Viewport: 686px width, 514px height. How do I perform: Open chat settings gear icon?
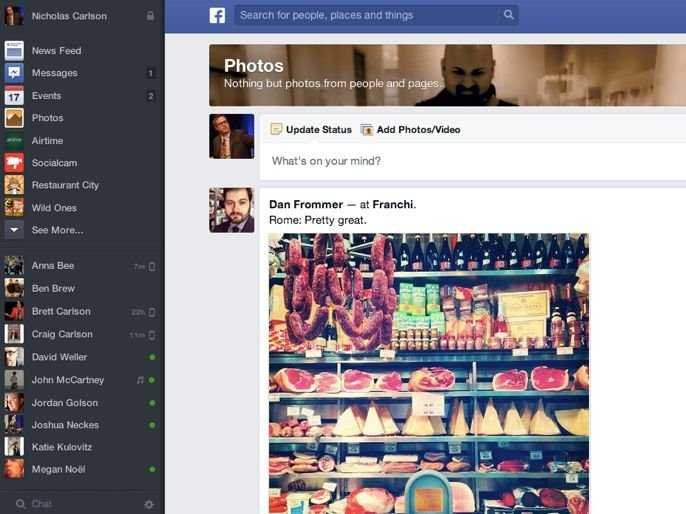click(149, 504)
